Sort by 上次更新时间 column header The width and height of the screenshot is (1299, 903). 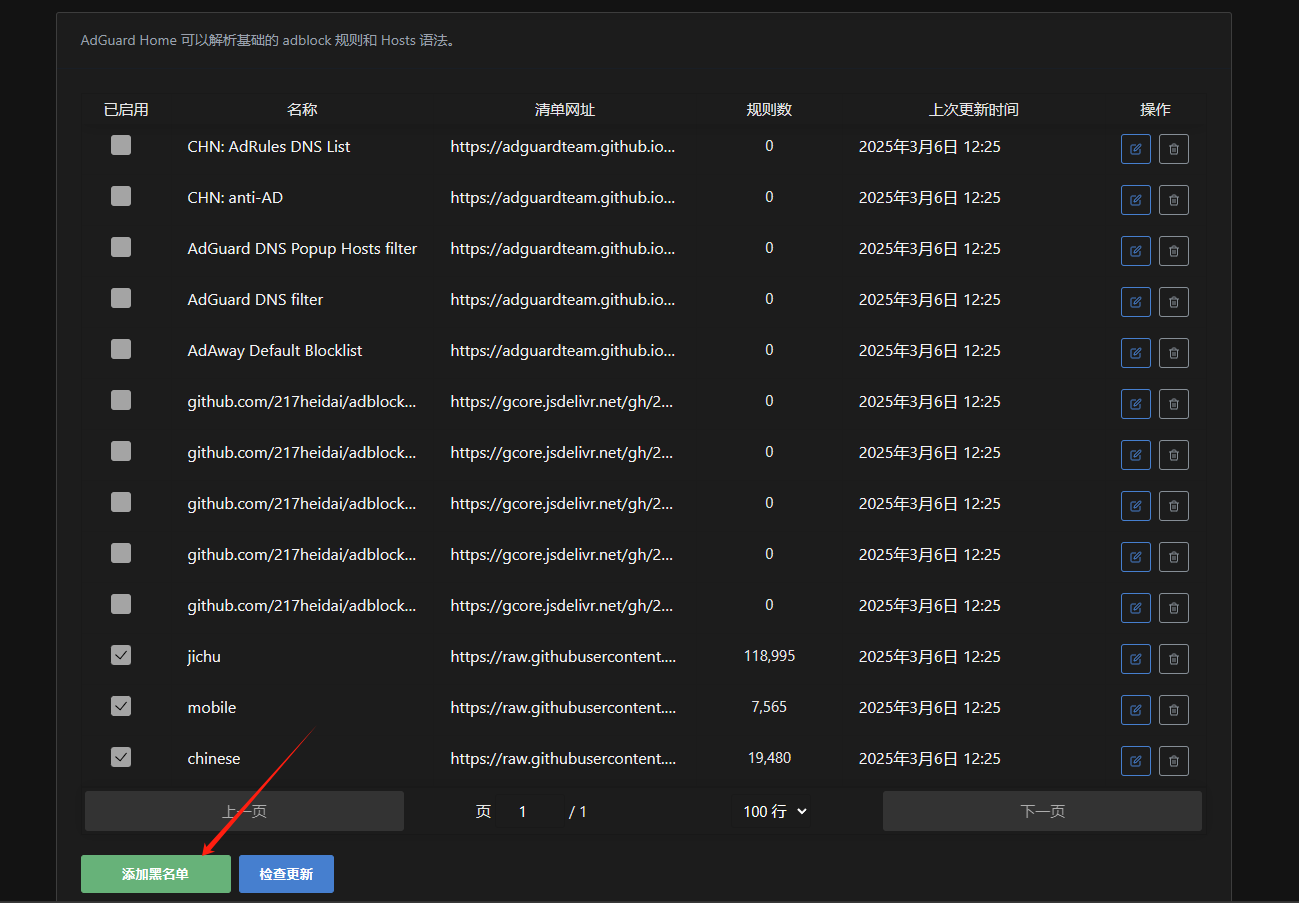[973, 110]
